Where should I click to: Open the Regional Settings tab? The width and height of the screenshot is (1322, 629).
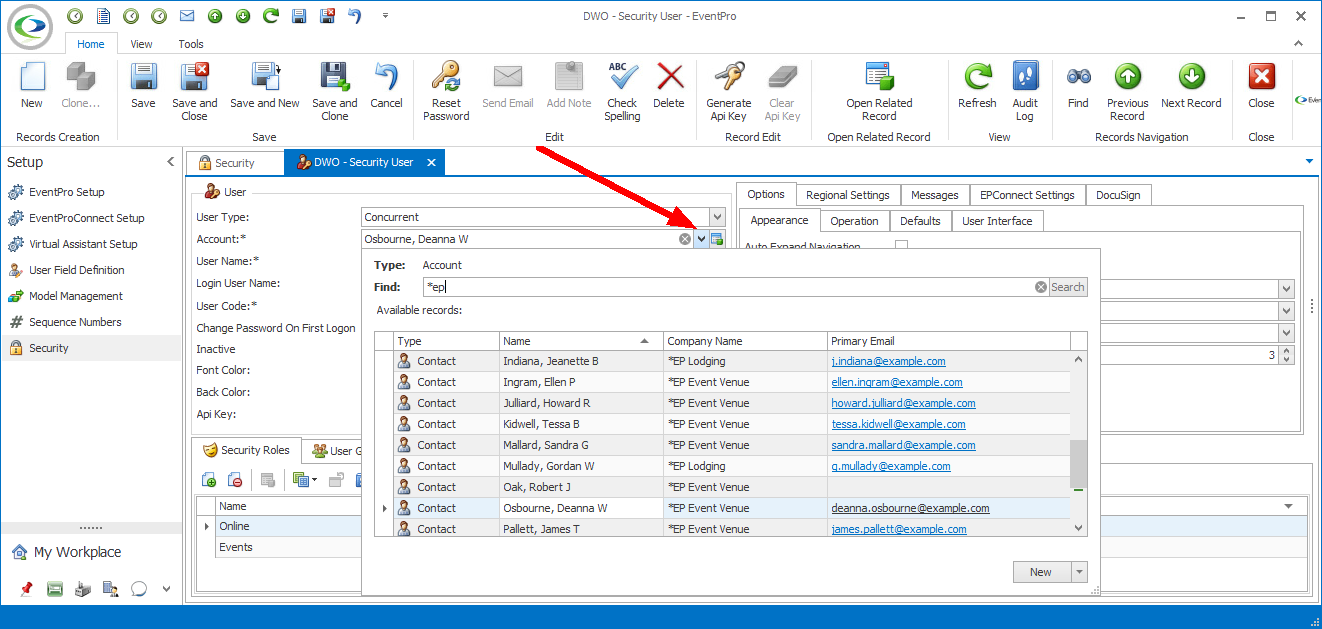tap(848, 195)
